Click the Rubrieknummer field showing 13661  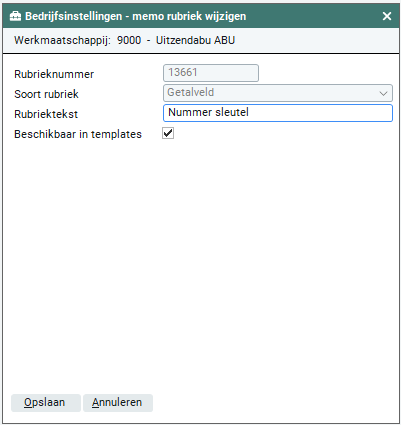click(211, 73)
